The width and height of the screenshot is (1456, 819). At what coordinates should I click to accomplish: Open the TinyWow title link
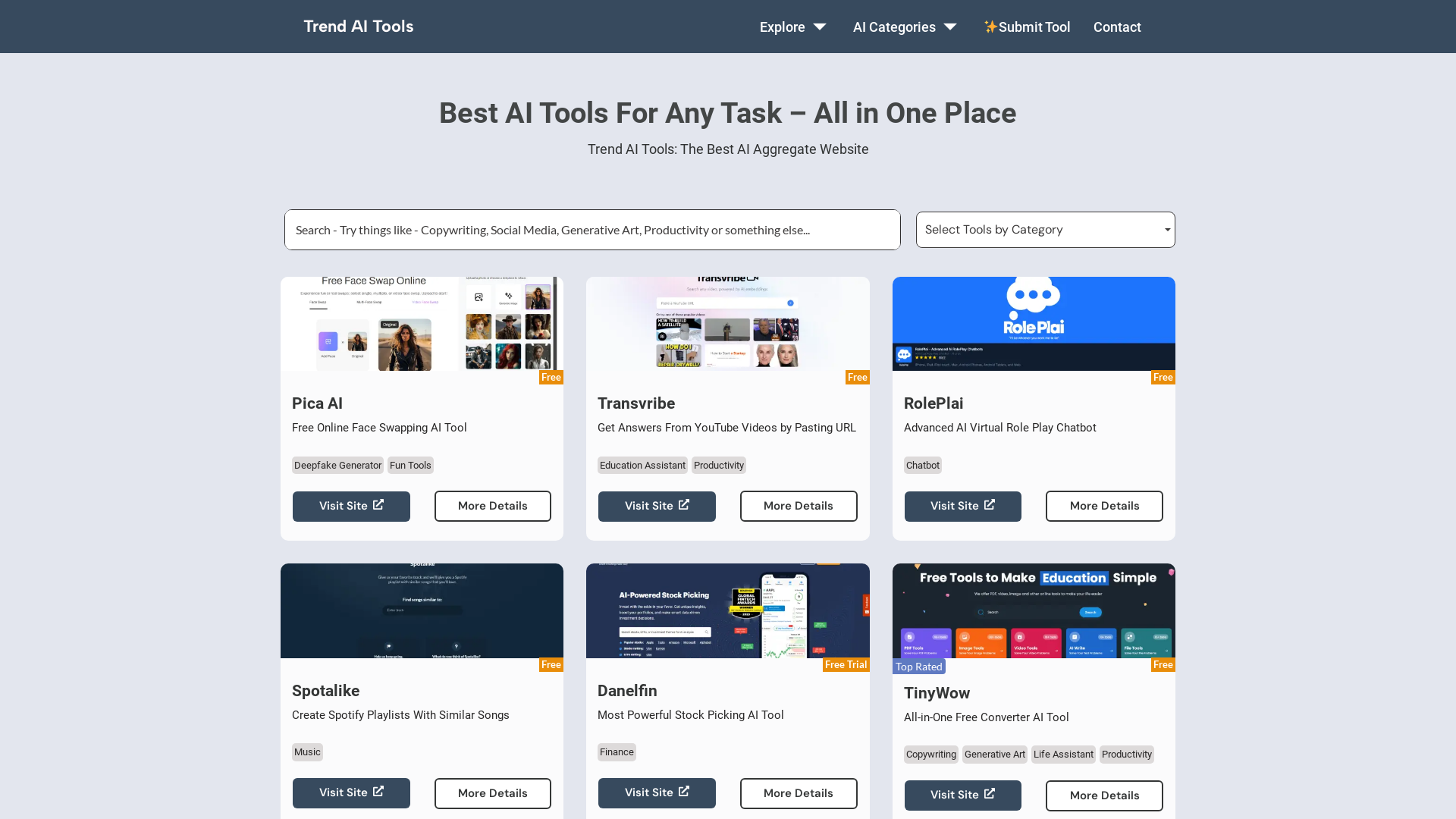937,693
